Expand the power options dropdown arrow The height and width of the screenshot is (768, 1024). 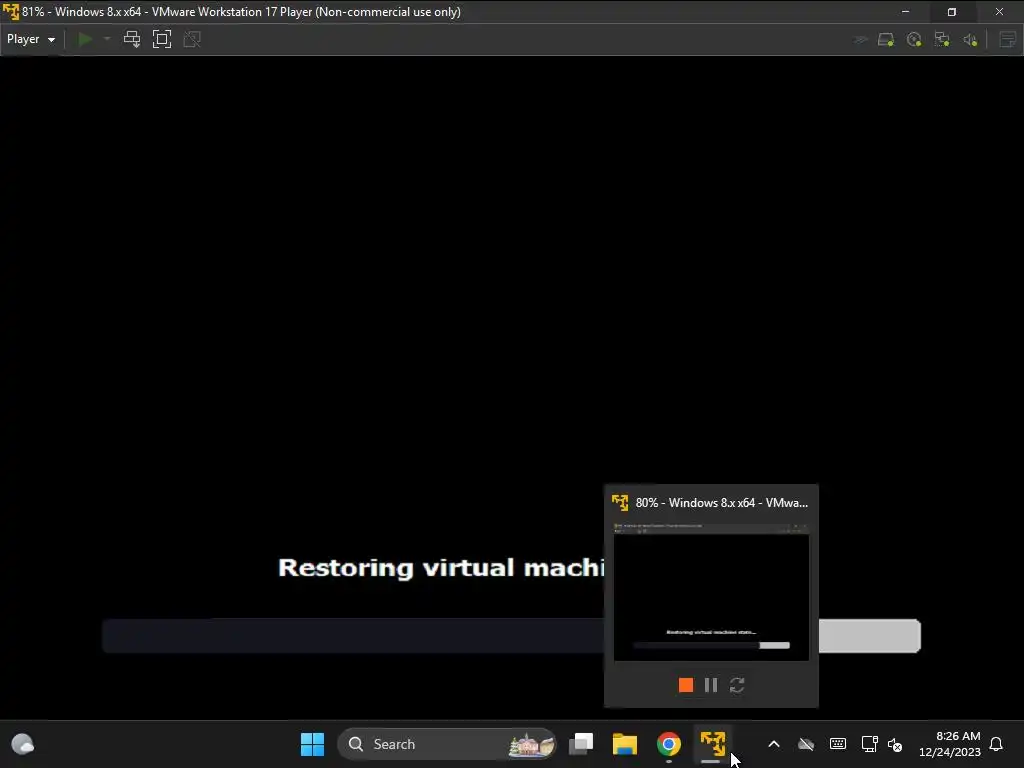point(107,39)
